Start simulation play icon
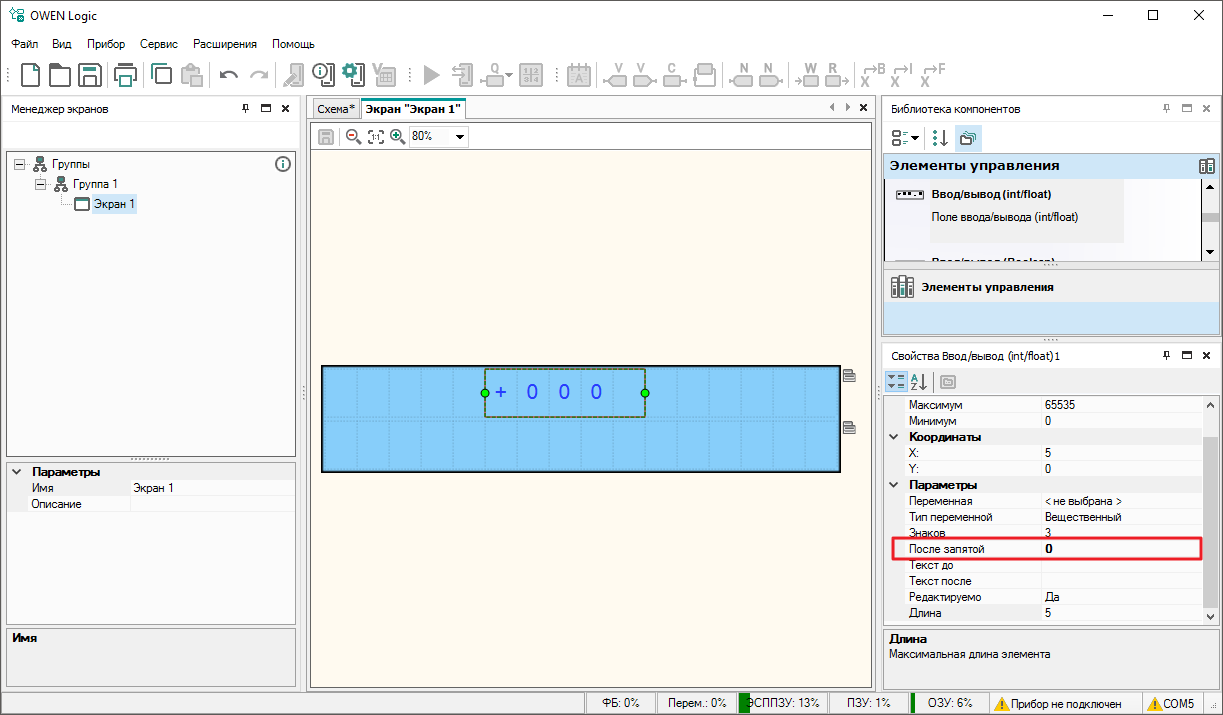 [x=431, y=74]
